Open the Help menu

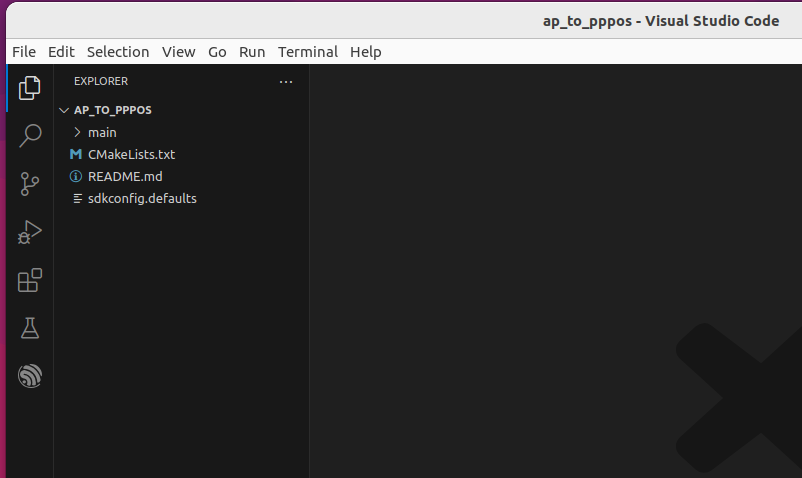pos(366,52)
